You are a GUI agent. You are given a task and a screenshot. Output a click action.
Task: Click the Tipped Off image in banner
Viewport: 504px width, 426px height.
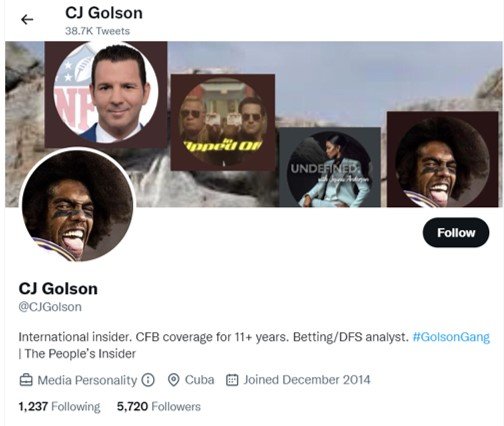tap(223, 122)
